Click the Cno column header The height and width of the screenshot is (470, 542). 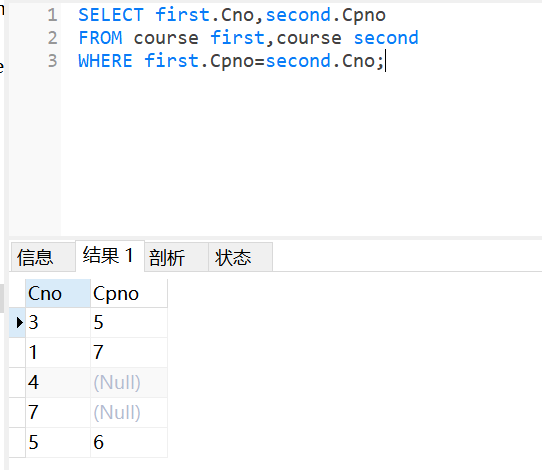point(58,293)
